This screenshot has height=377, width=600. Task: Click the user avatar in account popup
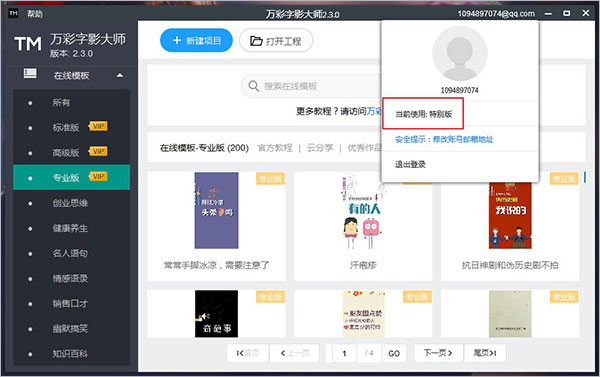click(x=460, y=54)
